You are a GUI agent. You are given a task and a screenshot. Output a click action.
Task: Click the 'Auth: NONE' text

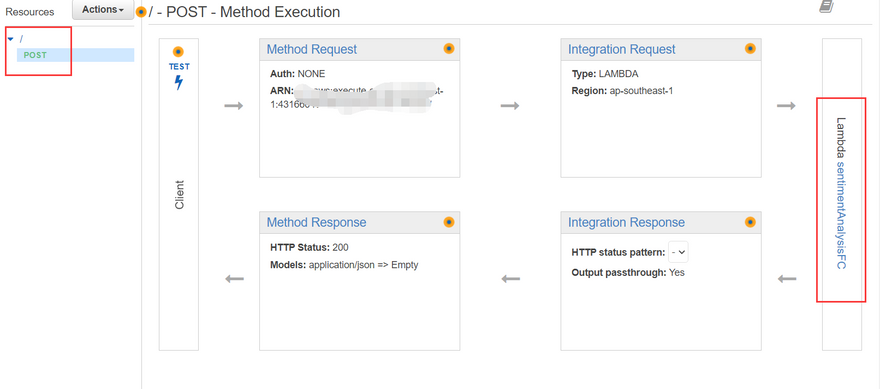coord(297,74)
